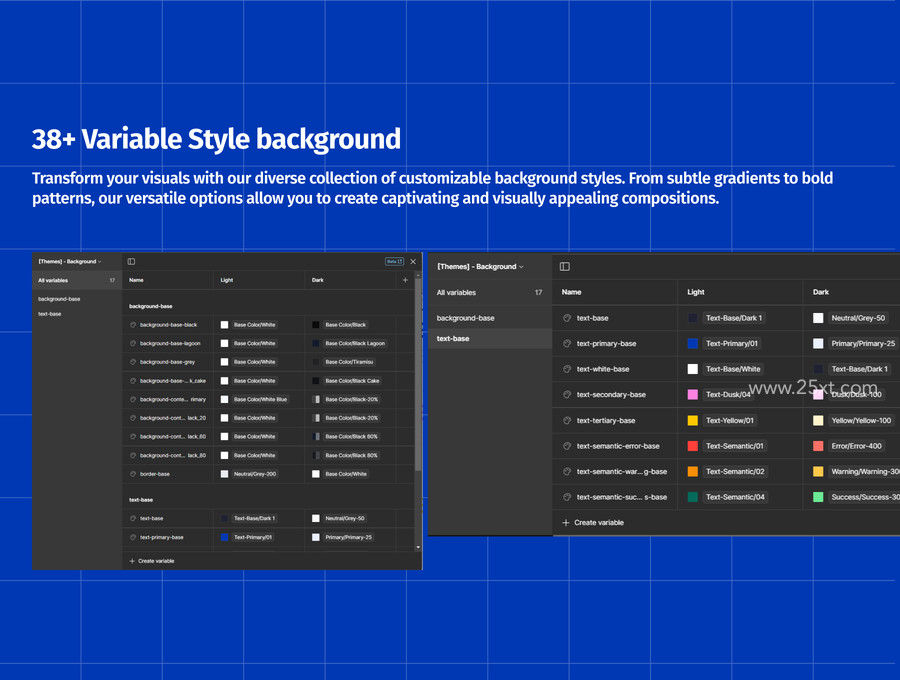This screenshot has width=900, height=680.
Task: Click the Base Color/Tiramisu value
Action: (x=349, y=362)
